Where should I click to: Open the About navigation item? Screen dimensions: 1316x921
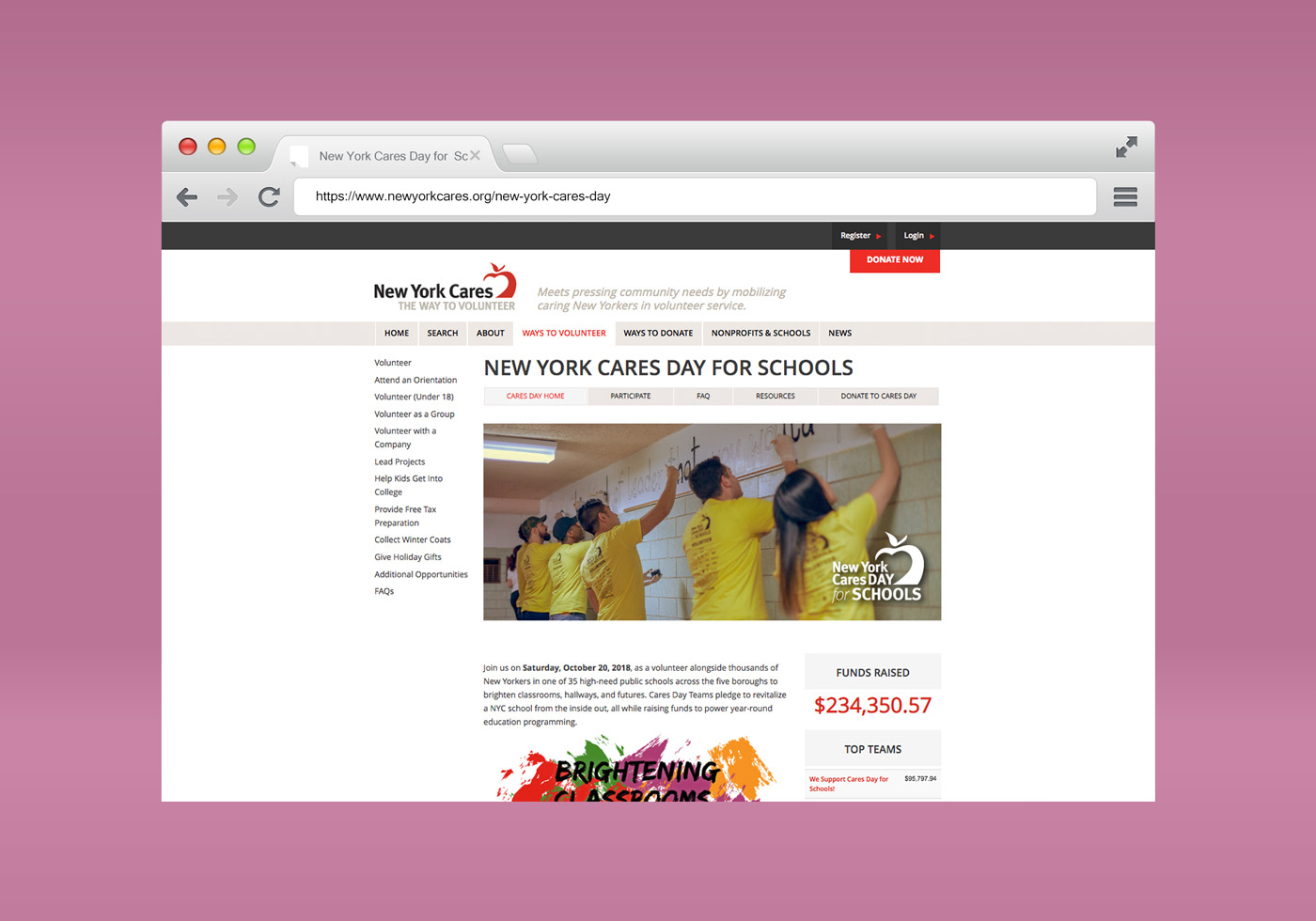tap(491, 334)
